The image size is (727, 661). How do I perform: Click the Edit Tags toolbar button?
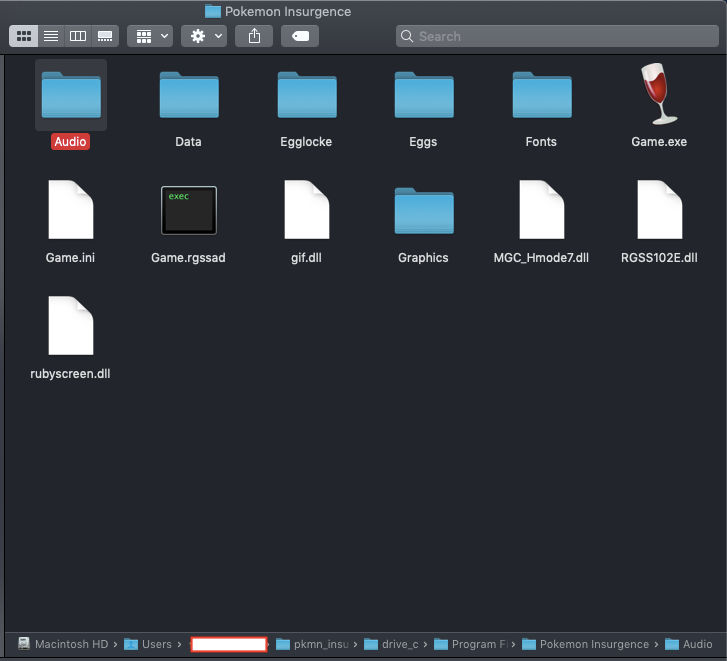pos(300,36)
